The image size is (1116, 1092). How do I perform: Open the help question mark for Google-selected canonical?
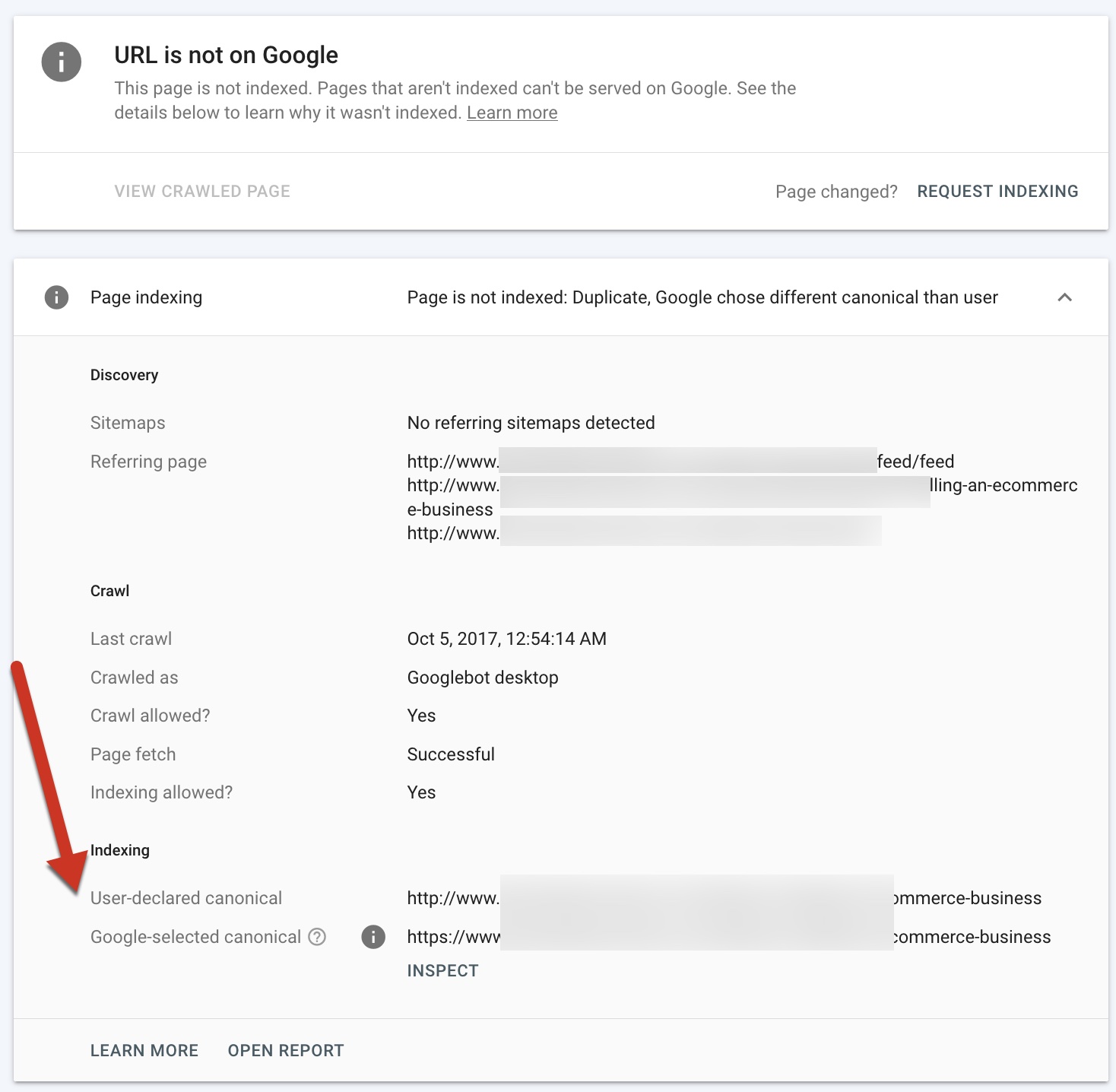tap(317, 937)
